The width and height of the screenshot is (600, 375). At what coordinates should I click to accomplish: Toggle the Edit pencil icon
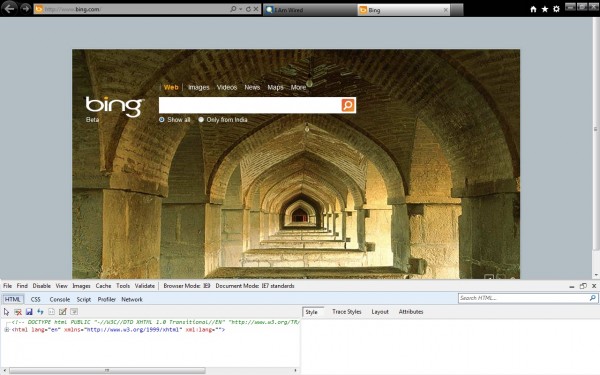(63, 312)
